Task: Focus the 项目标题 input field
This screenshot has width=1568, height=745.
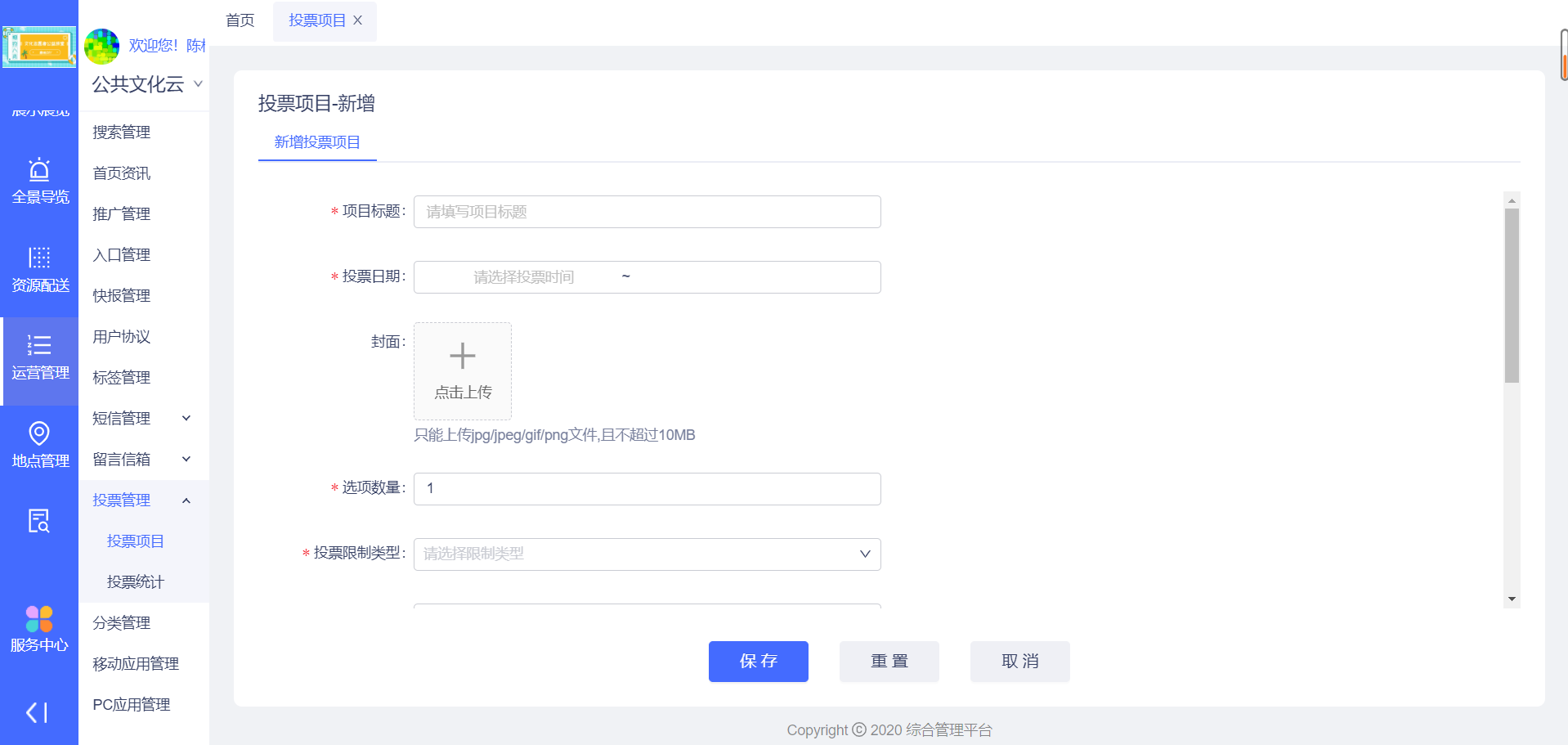Action: tap(647, 212)
